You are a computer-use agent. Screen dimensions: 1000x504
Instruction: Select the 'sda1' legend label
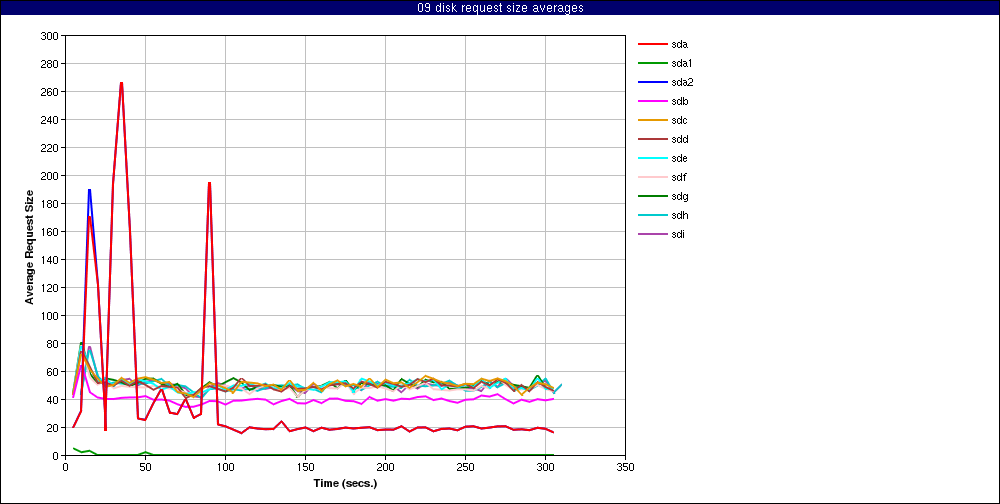pos(682,64)
